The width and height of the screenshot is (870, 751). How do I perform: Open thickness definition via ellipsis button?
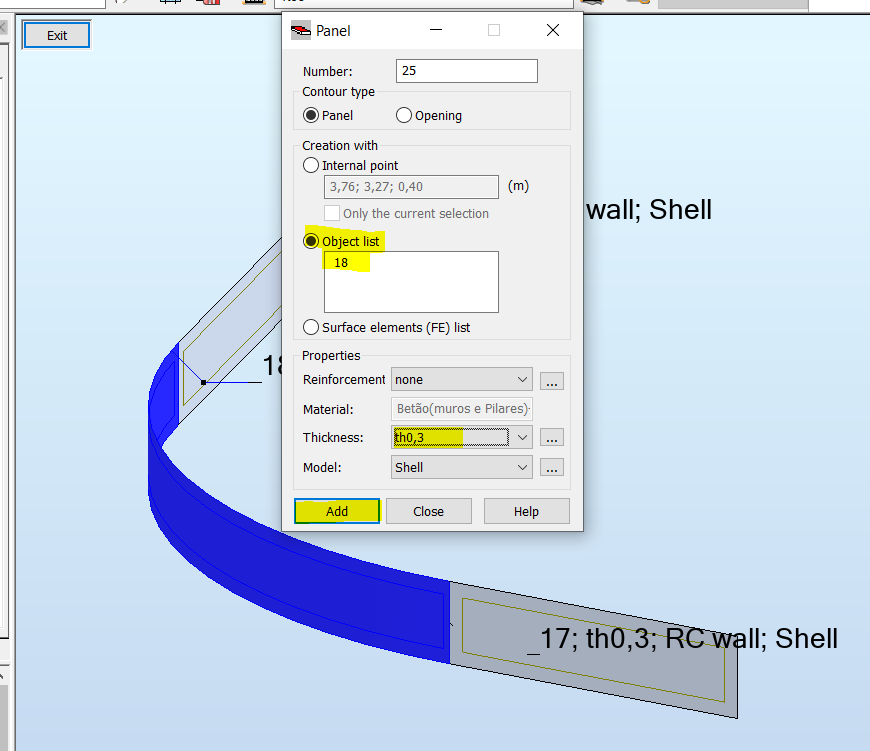[551, 437]
